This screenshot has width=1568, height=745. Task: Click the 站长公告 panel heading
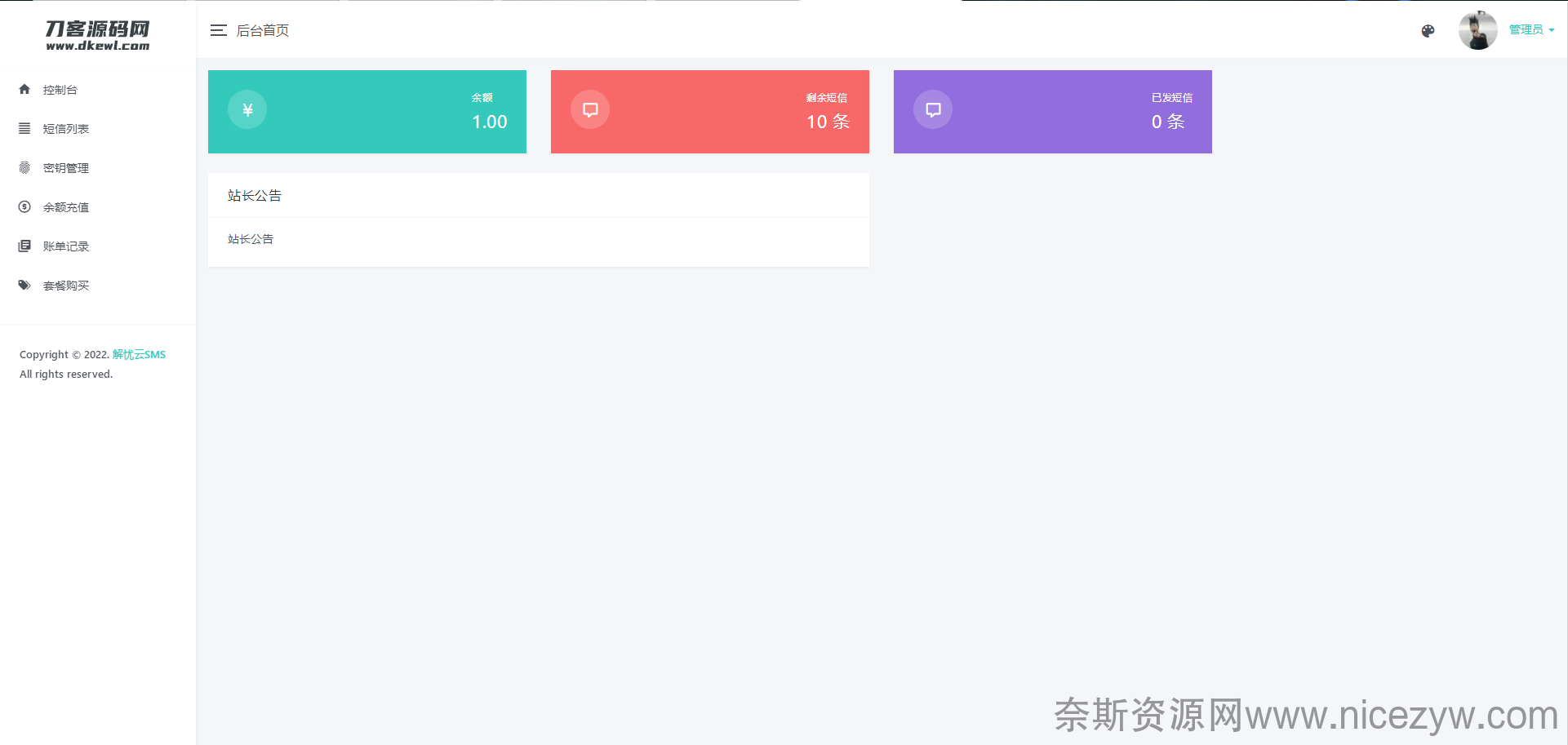pyautogui.click(x=255, y=196)
